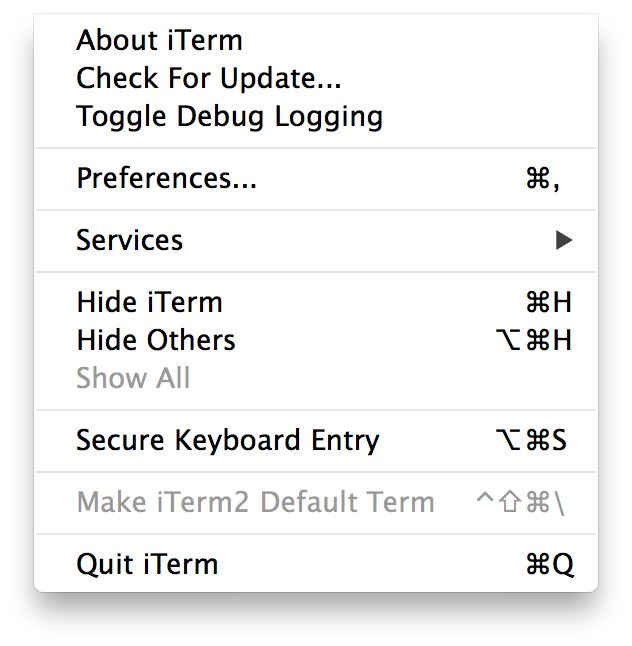Toggle Debug Logging in the menu

pyautogui.click(x=229, y=116)
